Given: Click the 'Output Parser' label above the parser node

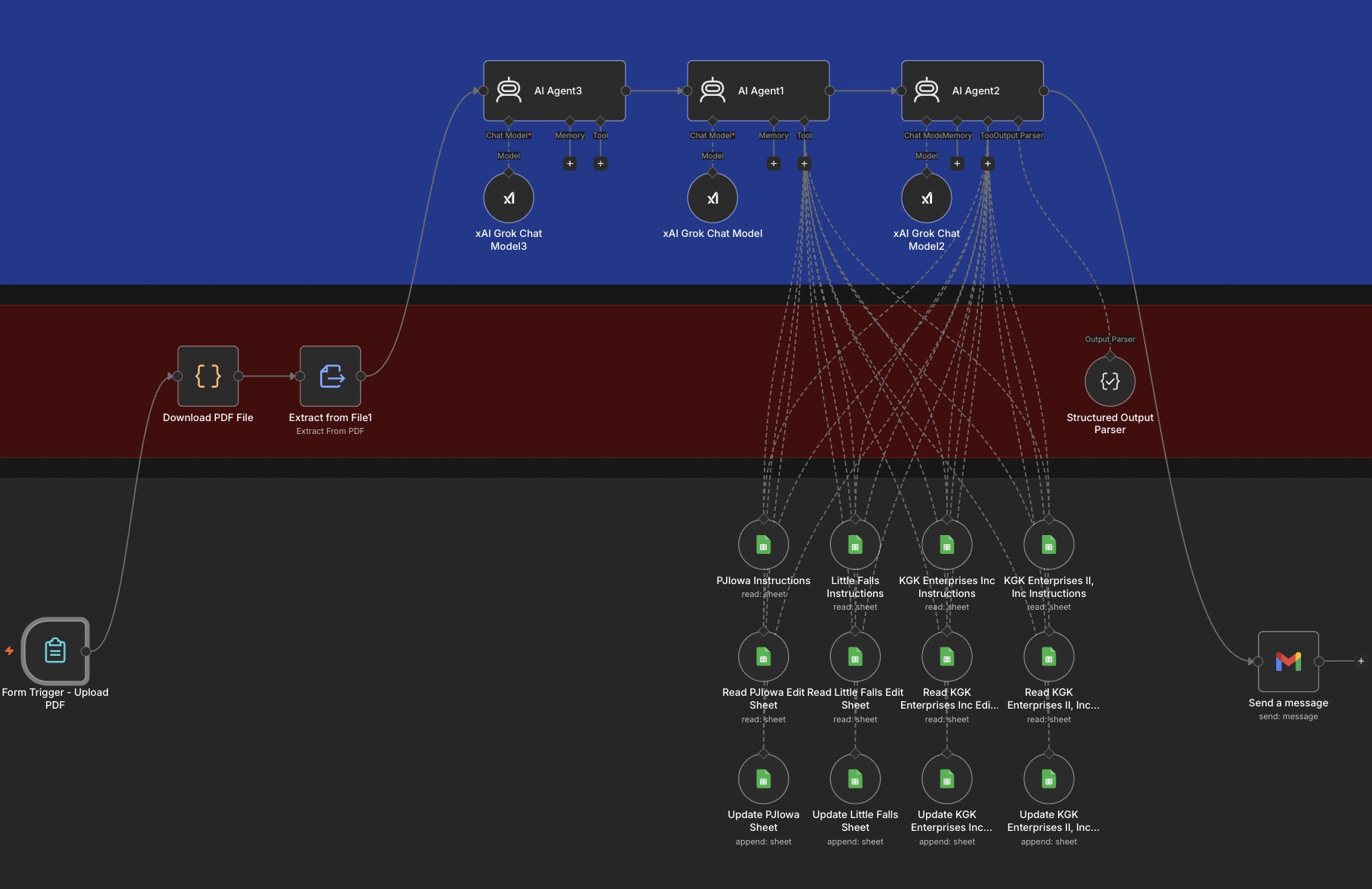Looking at the screenshot, I should tap(1109, 339).
